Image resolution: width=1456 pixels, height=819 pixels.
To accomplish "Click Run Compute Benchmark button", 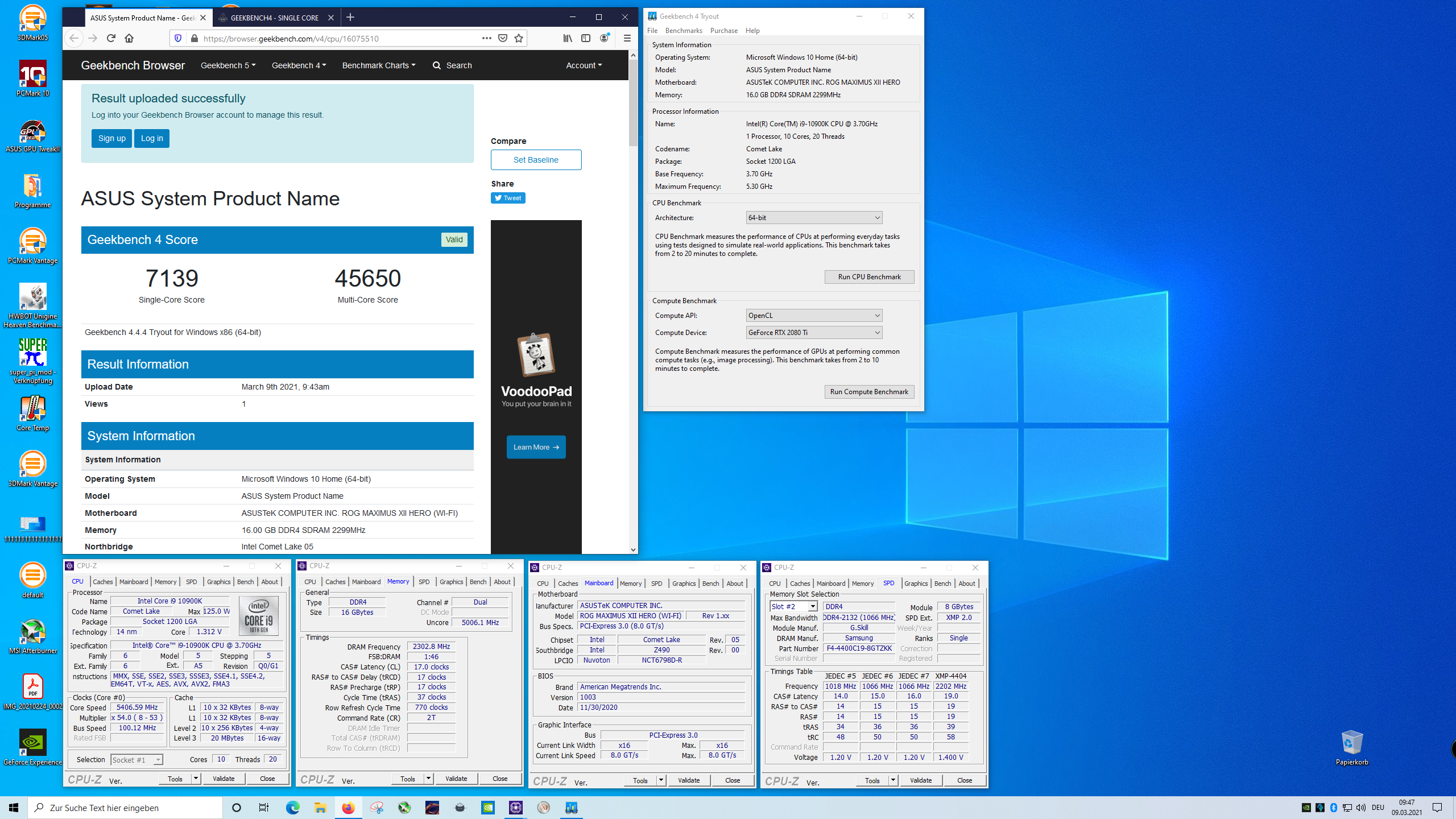I will pyautogui.click(x=869, y=392).
